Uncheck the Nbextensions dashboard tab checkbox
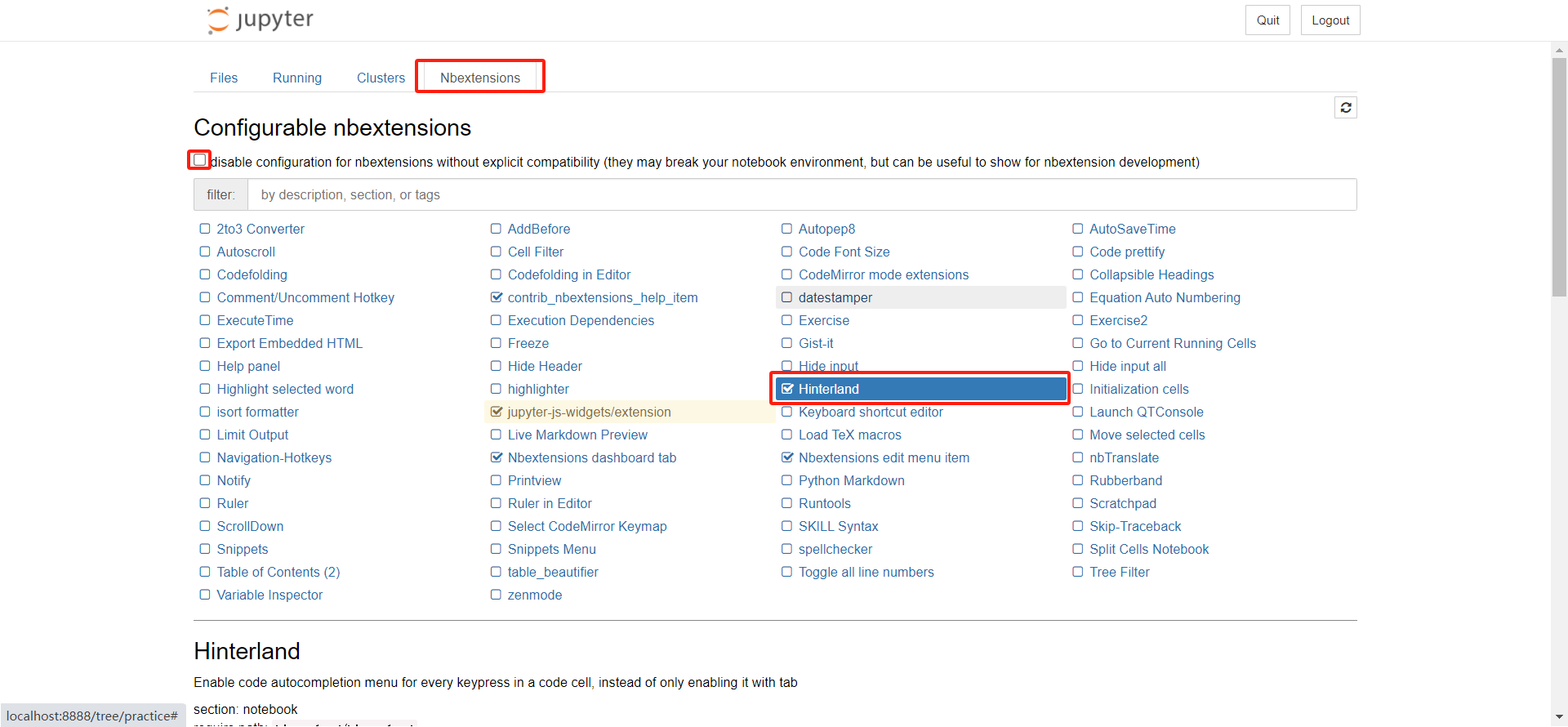The width and height of the screenshot is (1568, 727). pos(497,457)
